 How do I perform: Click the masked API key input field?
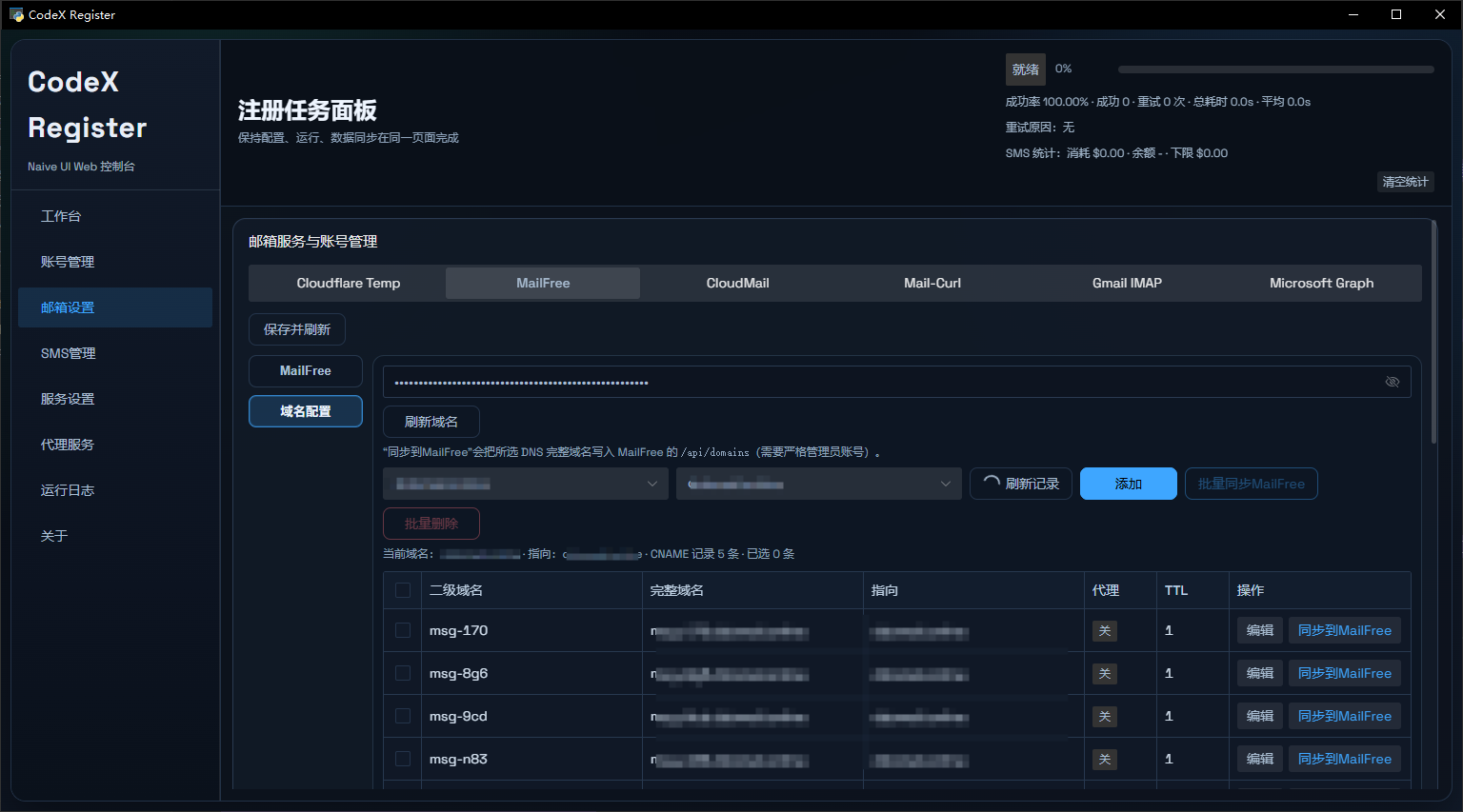coord(897,382)
